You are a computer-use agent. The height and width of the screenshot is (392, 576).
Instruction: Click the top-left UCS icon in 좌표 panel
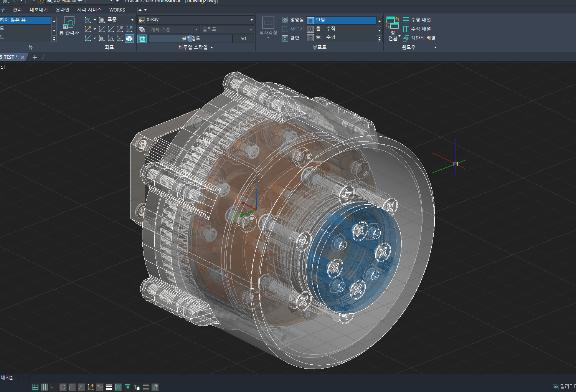click(x=88, y=20)
